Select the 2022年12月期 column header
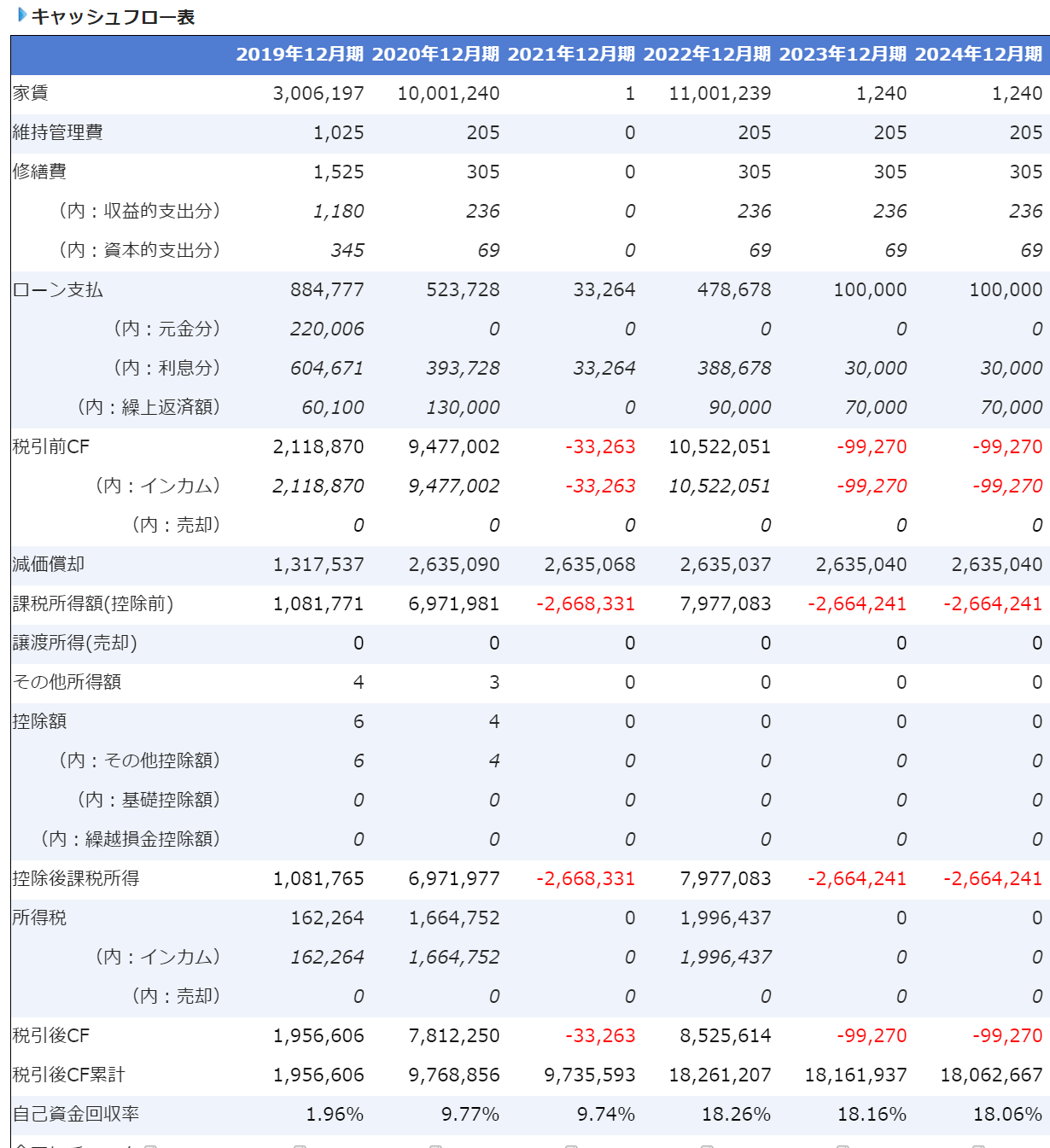 707,55
